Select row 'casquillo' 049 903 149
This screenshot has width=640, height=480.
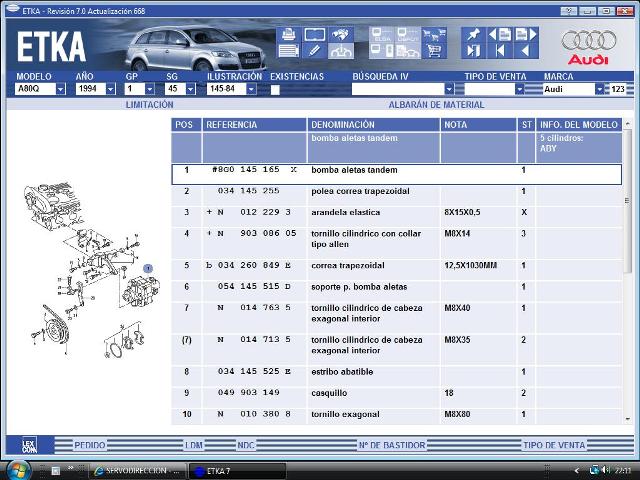point(396,397)
